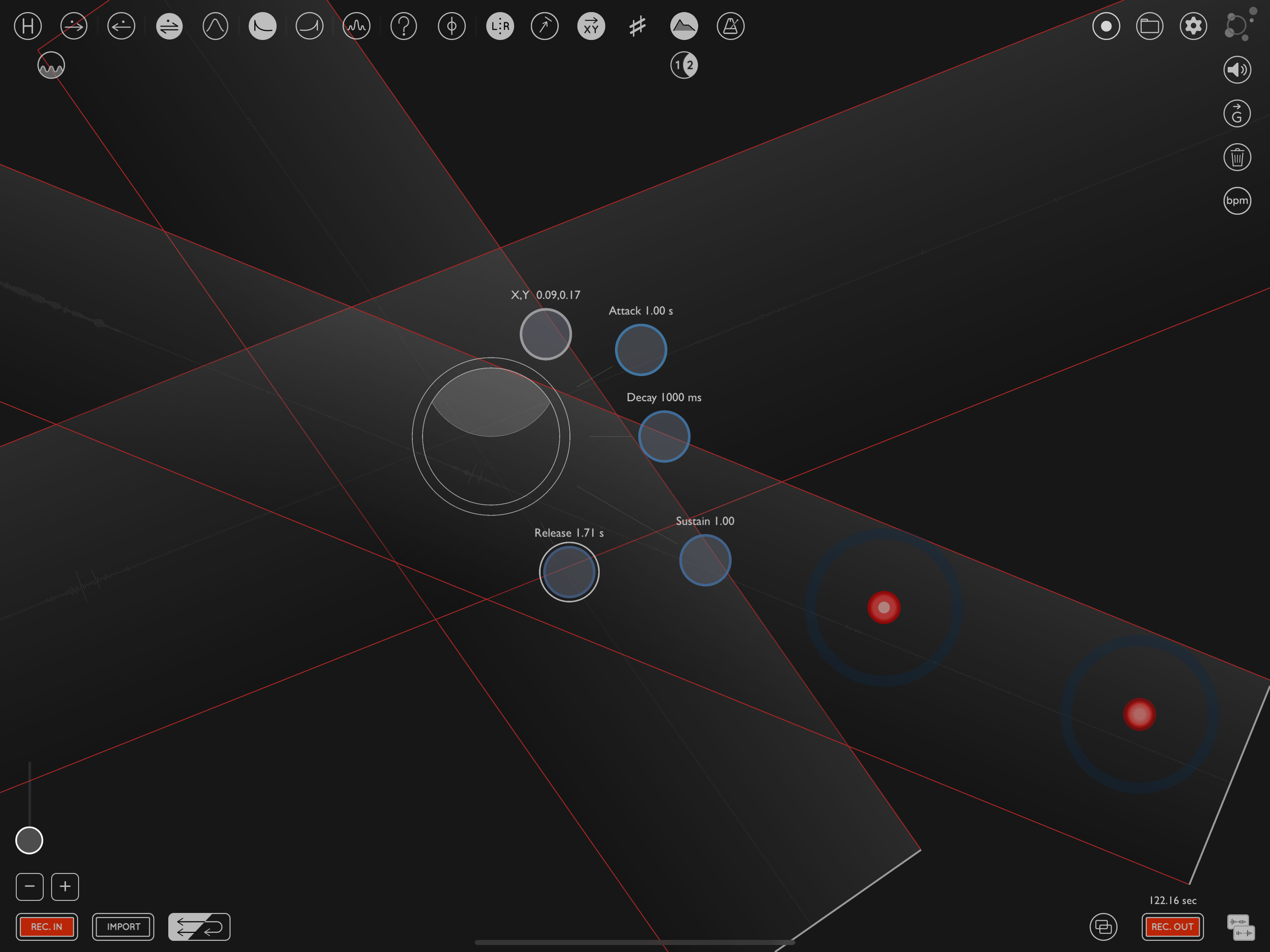Open the question mark randomize icon
The height and width of the screenshot is (952, 1270).
point(403,26)
